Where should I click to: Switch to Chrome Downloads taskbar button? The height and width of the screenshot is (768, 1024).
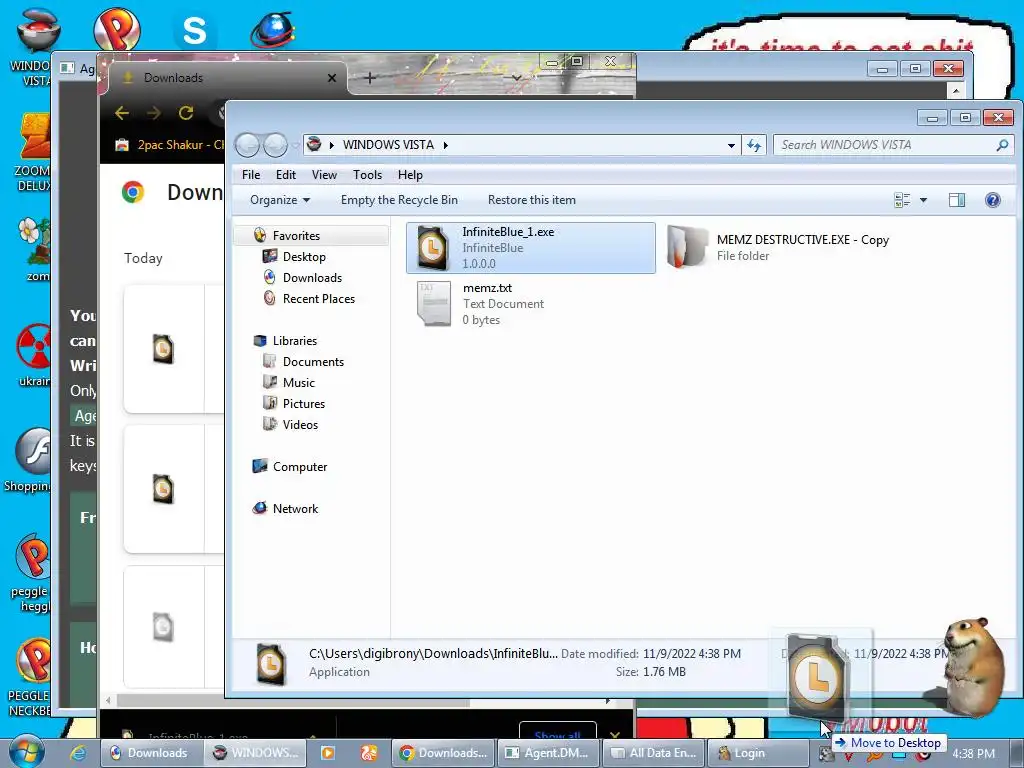tap(443, 753)
